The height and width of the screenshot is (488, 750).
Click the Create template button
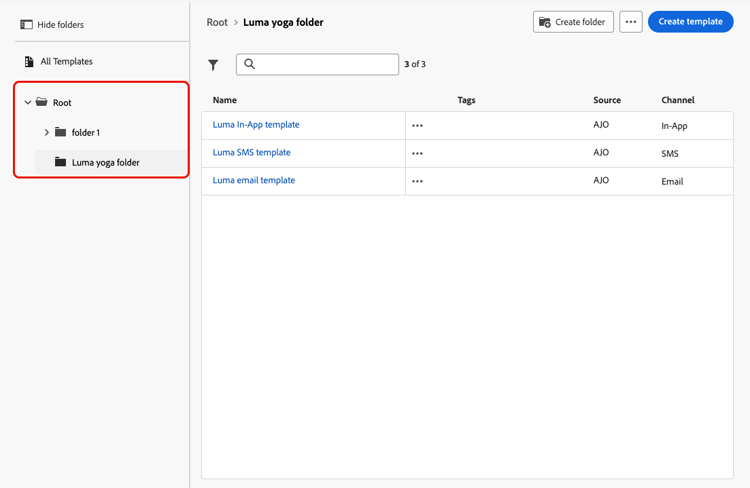pyautogui.click(x=690, y=22)
